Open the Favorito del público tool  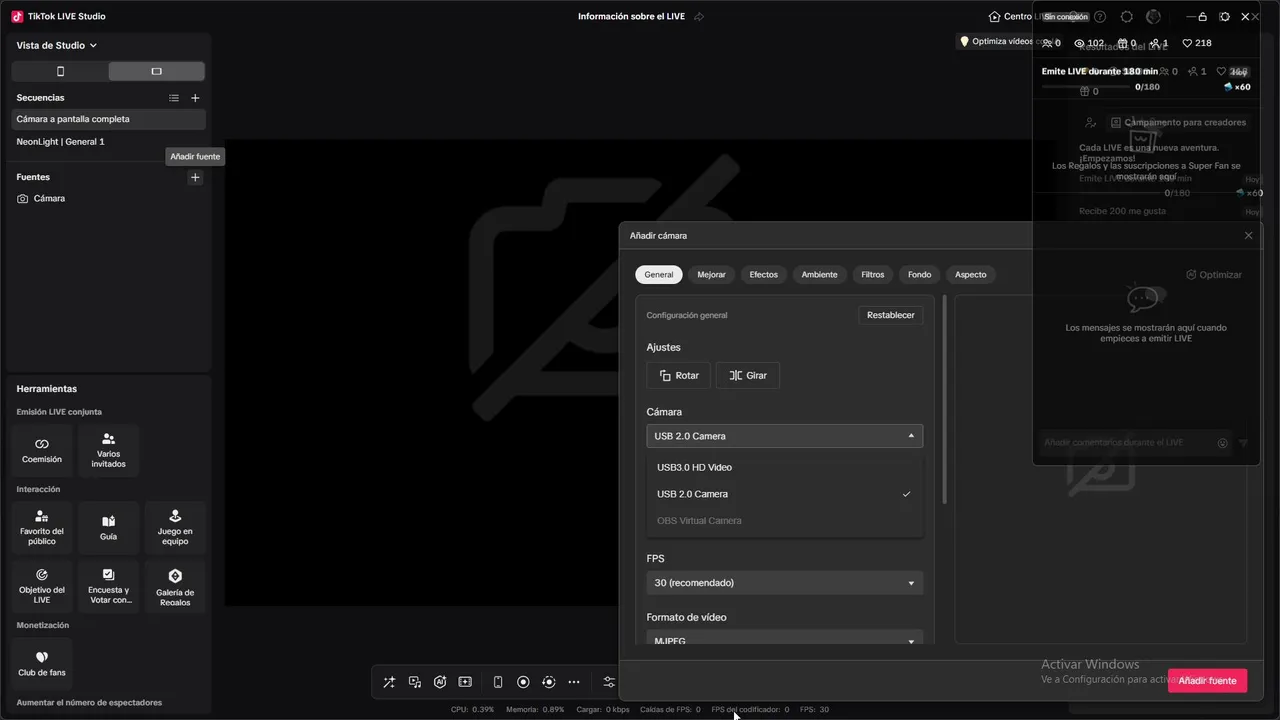pyautogui.click(x=42, y=527)
